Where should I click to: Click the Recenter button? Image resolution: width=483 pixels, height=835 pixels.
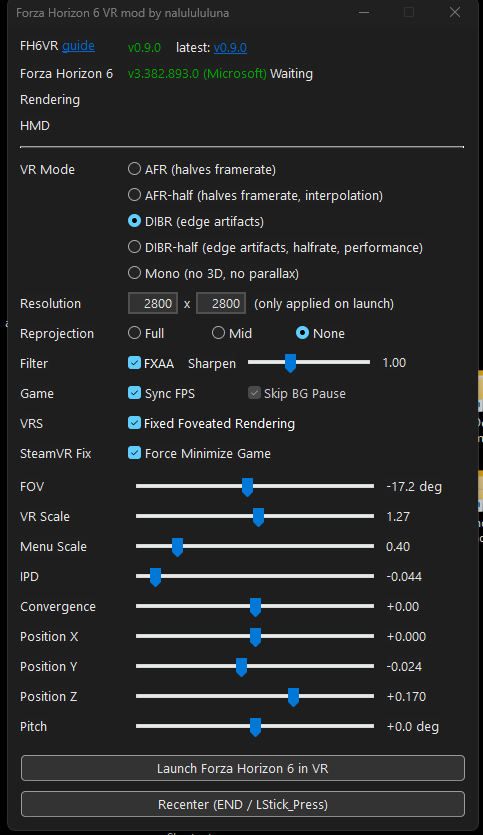(x=243, y=804)
